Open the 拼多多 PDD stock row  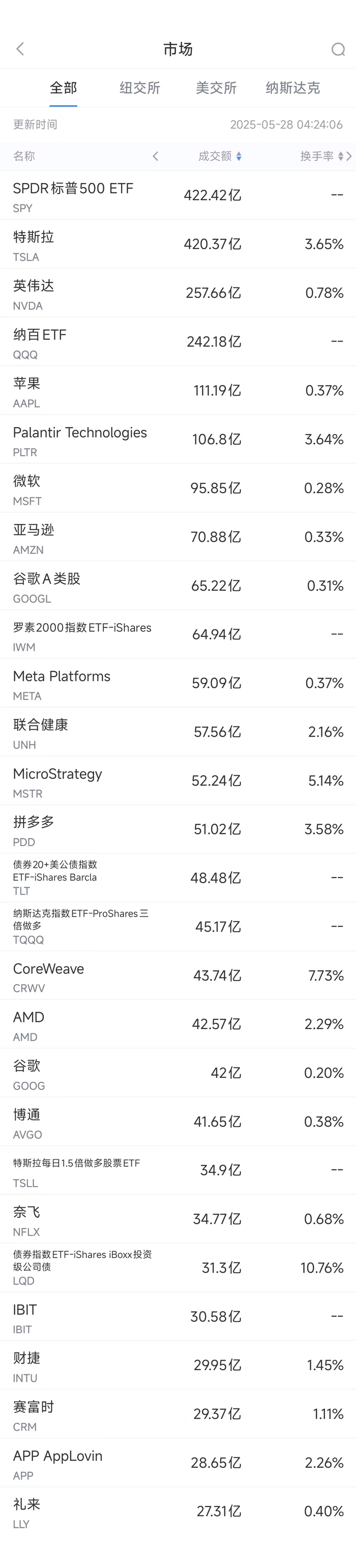(177, 829)
